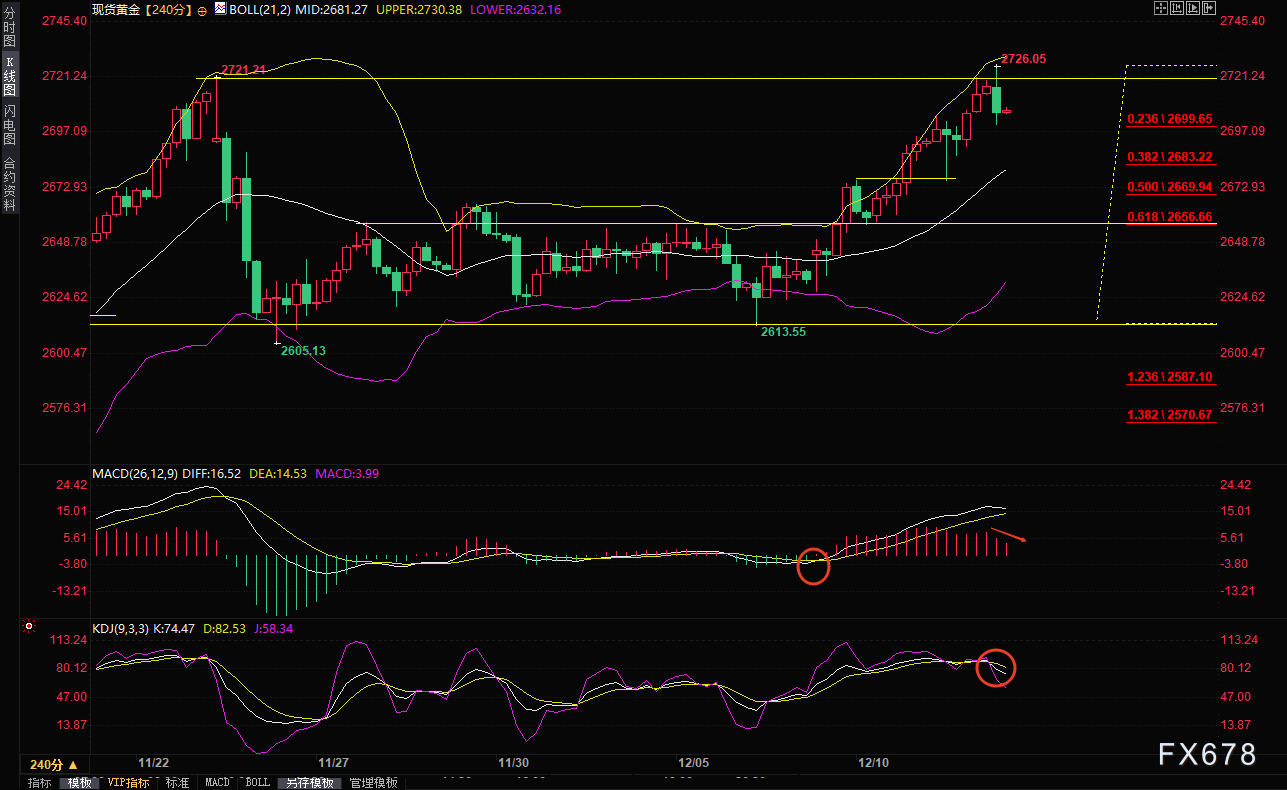Click the 指标 tab at bottom

[x=40, y=783]
